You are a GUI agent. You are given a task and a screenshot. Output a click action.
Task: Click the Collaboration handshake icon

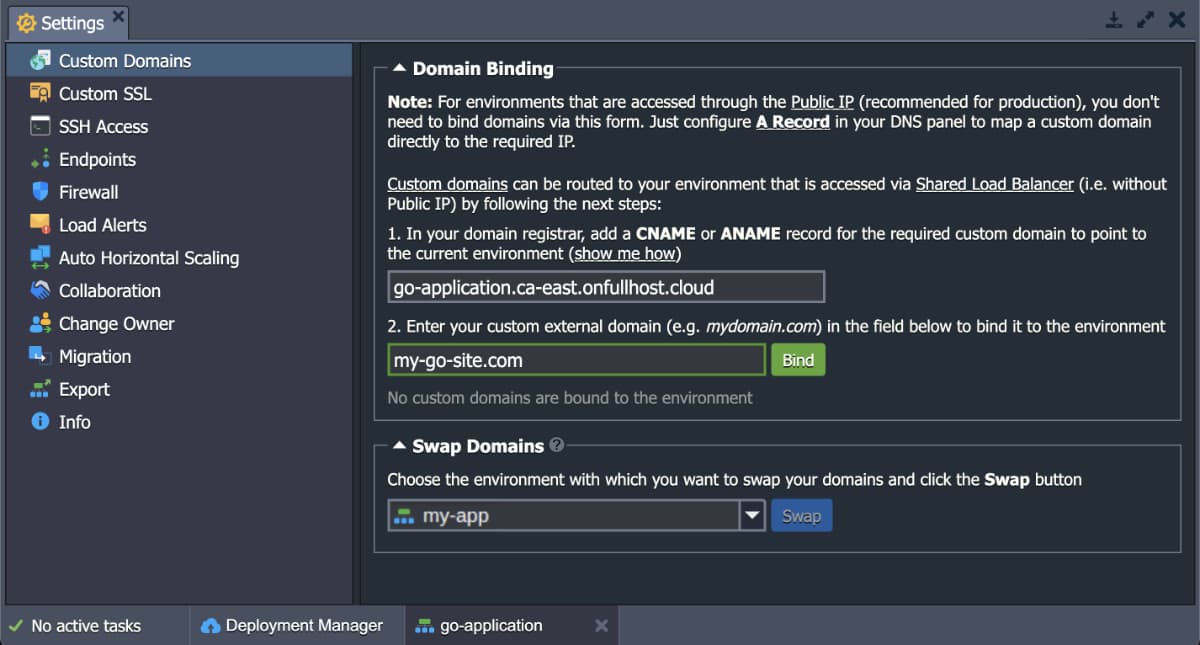tap(40, 291)
